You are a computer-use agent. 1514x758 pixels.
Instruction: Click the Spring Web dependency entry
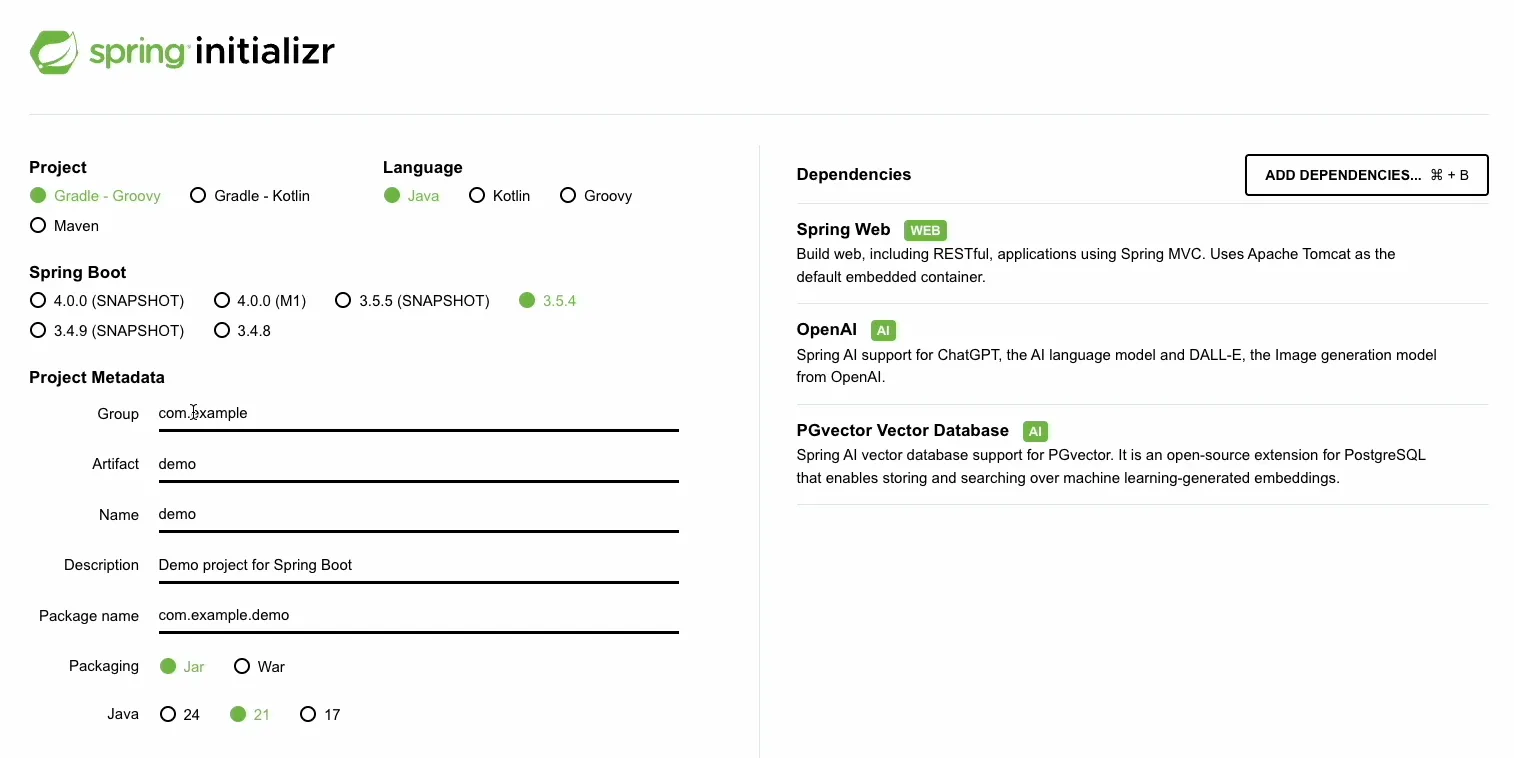click(x=843, y=230)
